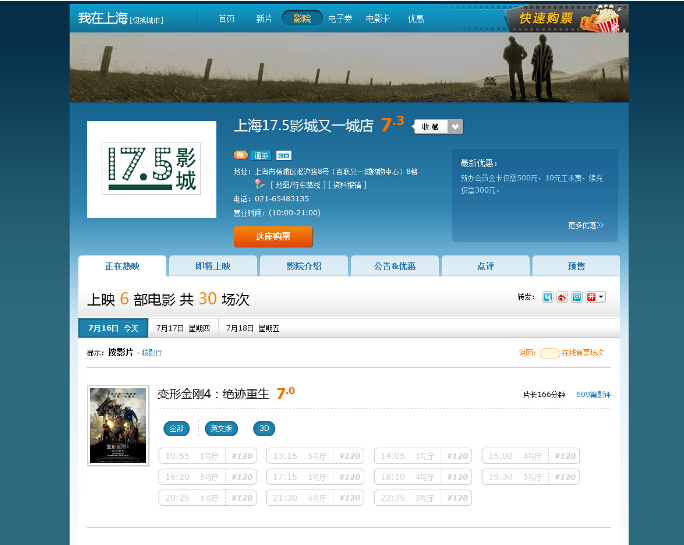Click the third teal share icon
Viewport: 684px width, 545px height.
[577, 297]
